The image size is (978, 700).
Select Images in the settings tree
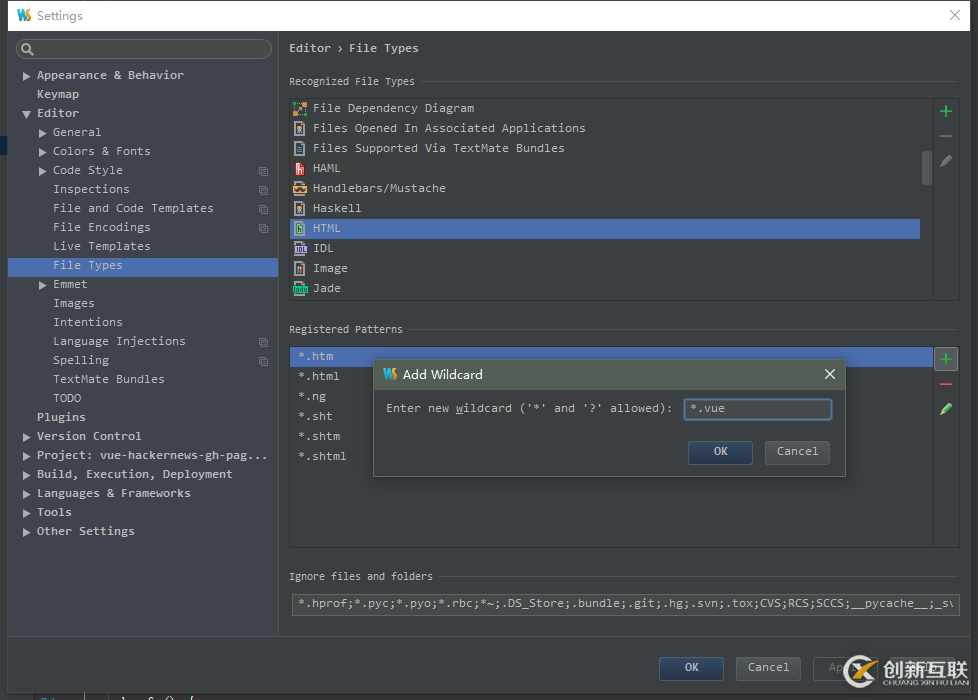tap(74, 303)
